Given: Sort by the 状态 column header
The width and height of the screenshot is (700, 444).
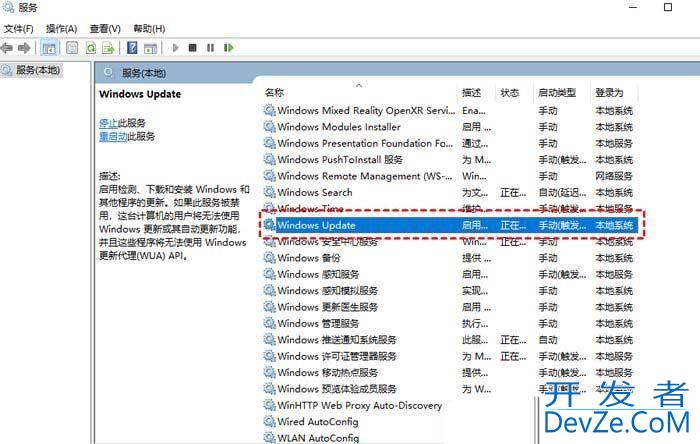Looking at the screenshot, I should coord(509,92).
